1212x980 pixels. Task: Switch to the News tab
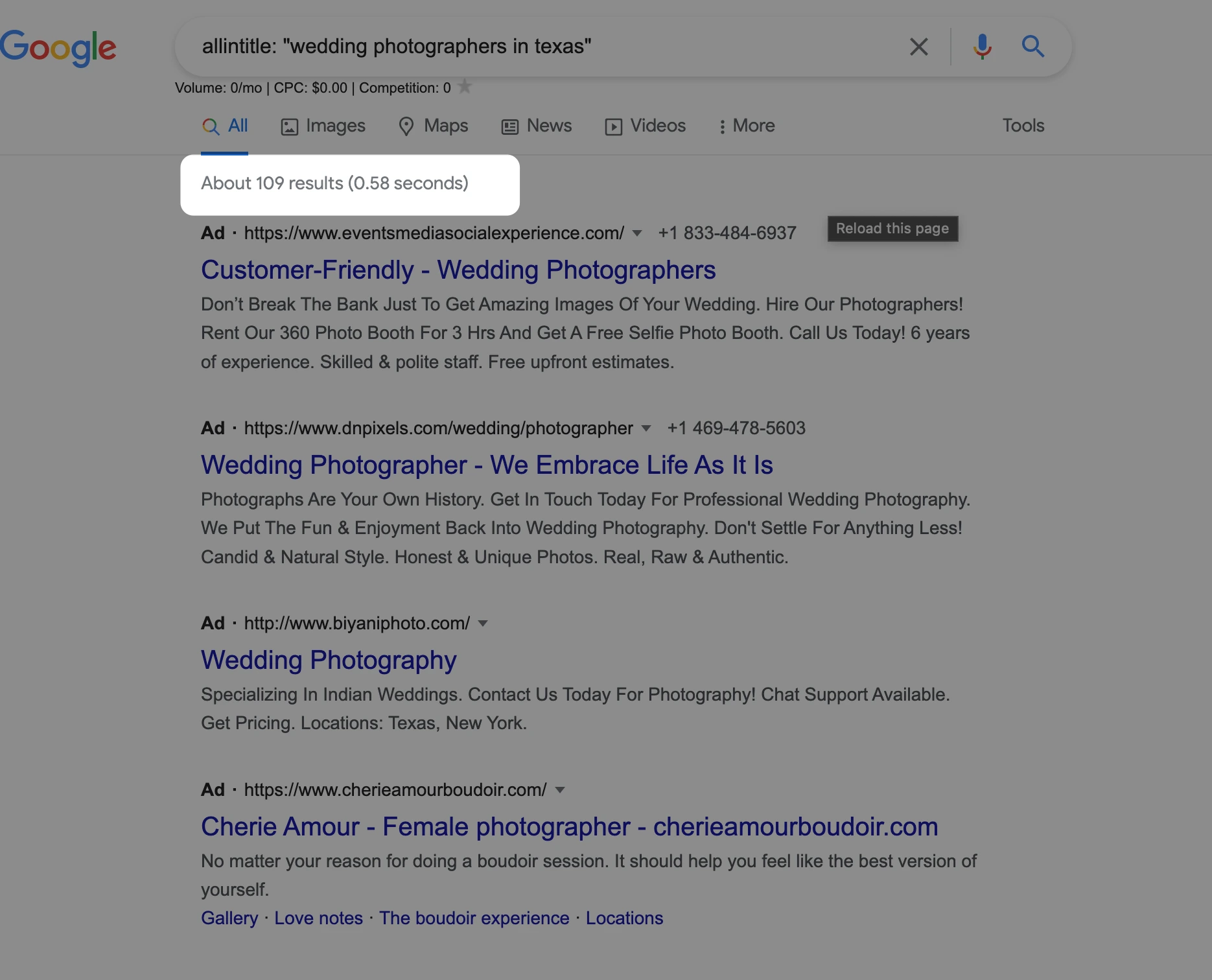[537, 126]
